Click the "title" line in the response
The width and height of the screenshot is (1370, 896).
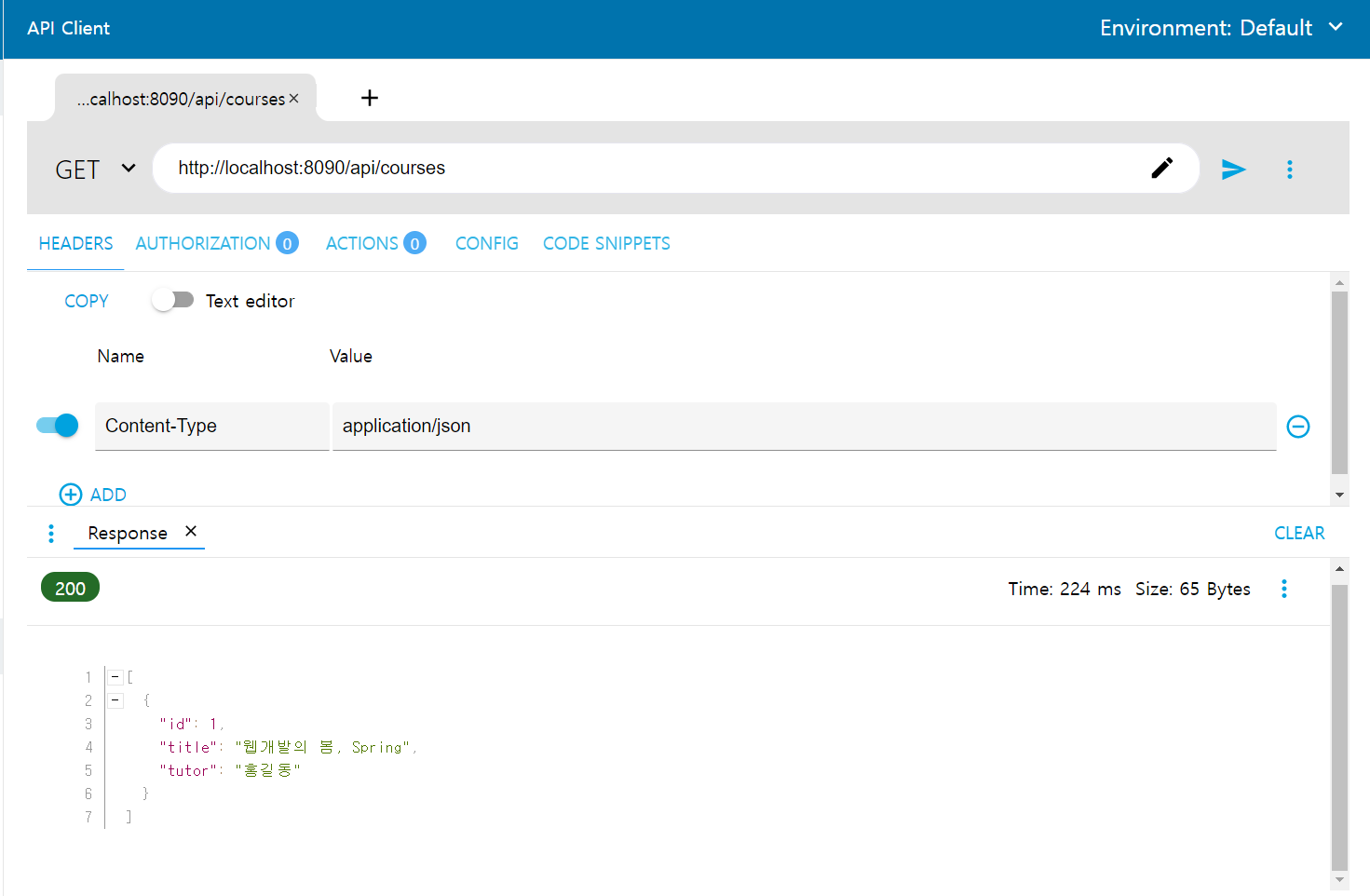coord(288,747)
